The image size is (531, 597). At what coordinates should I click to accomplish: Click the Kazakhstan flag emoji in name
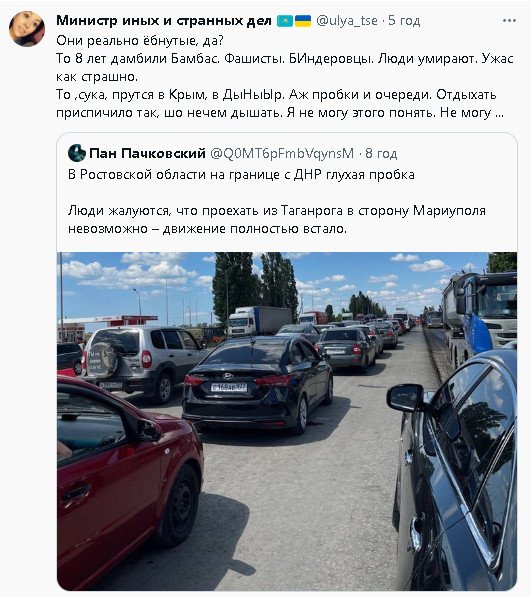285,21
